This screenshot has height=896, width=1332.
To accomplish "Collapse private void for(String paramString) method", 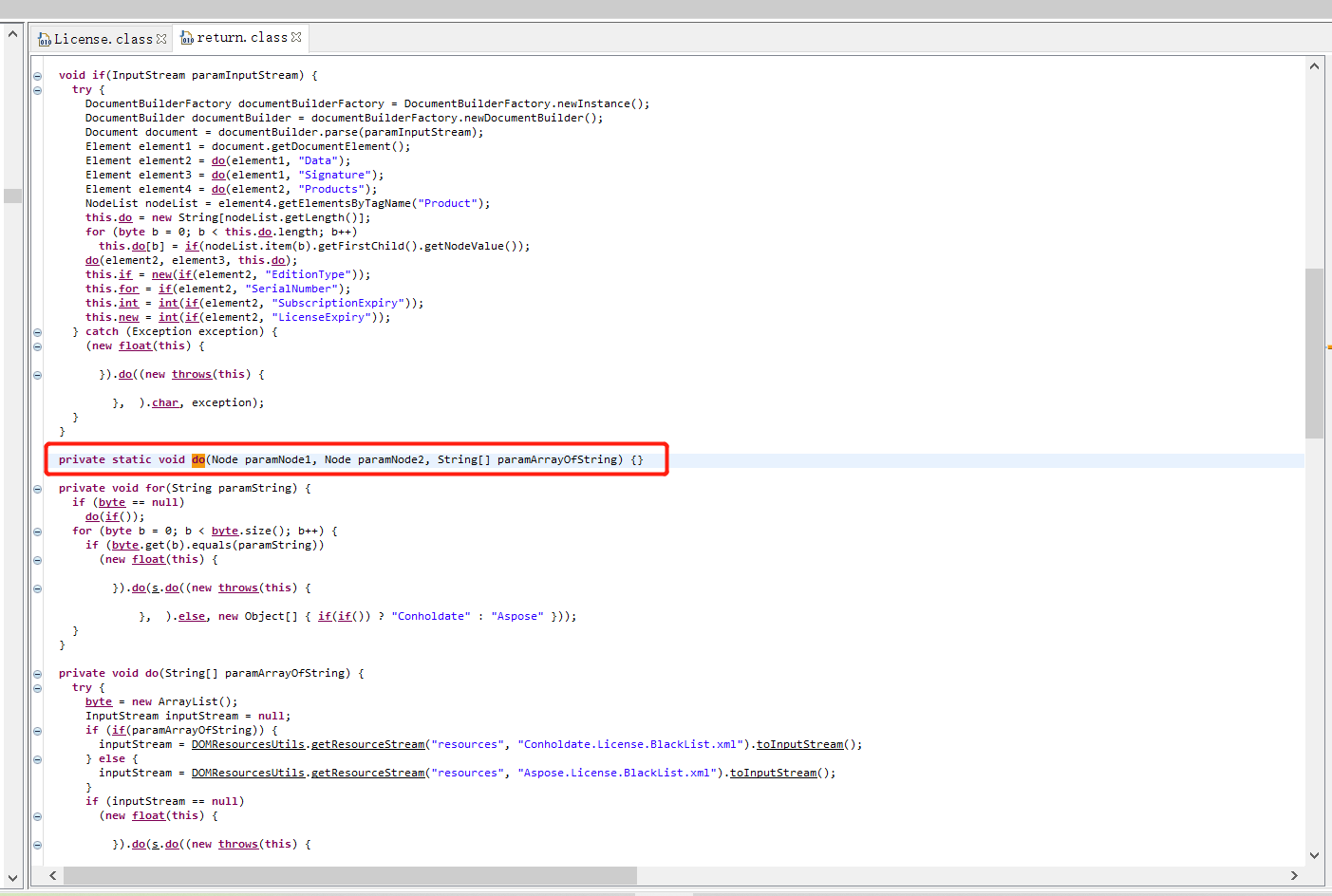I will pos(37,489).
